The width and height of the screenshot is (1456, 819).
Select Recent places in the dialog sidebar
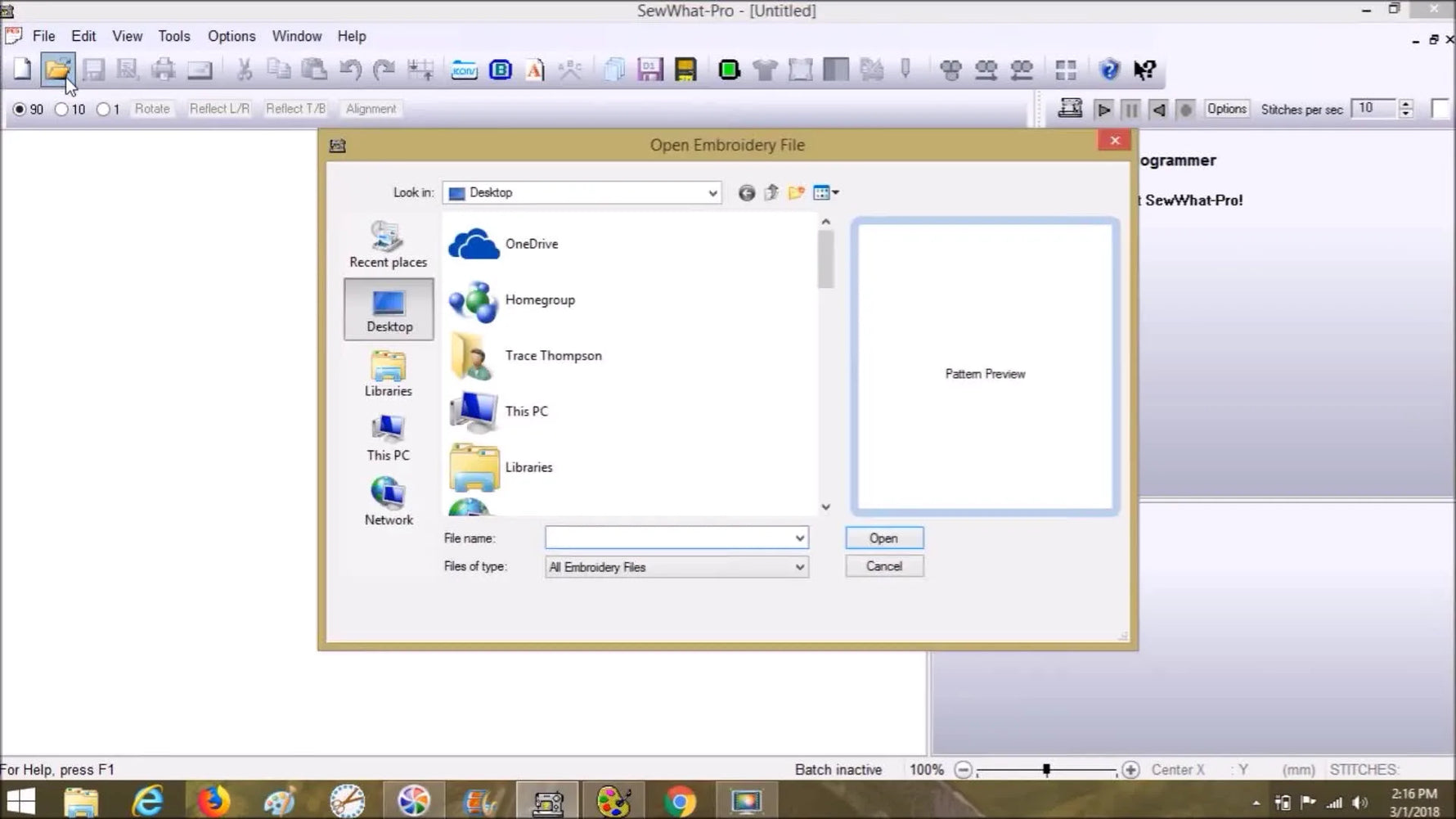click(389, 245)
